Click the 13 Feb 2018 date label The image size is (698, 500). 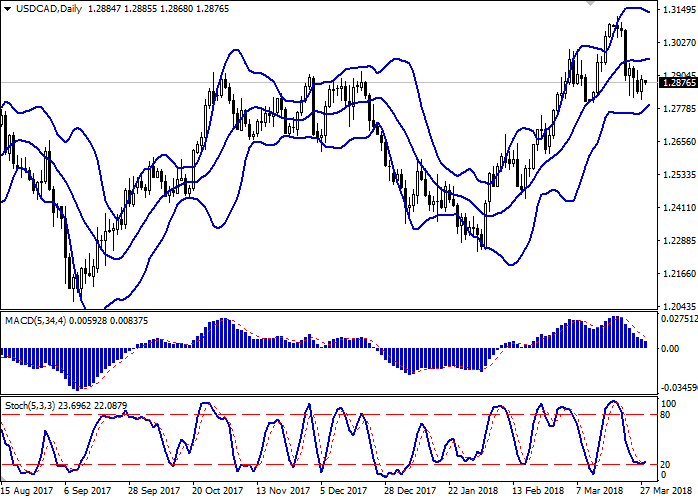(x=538, y=491)
